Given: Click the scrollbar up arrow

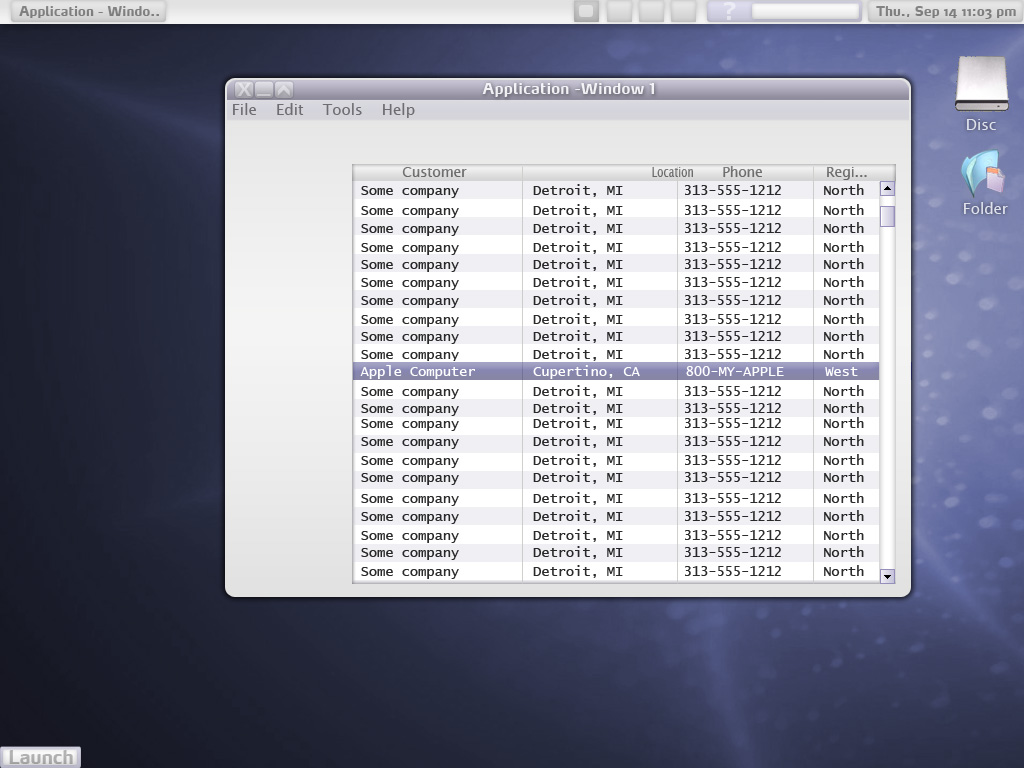Looking at the screenshot, I should pyautogui.click(x=887, y=189).
